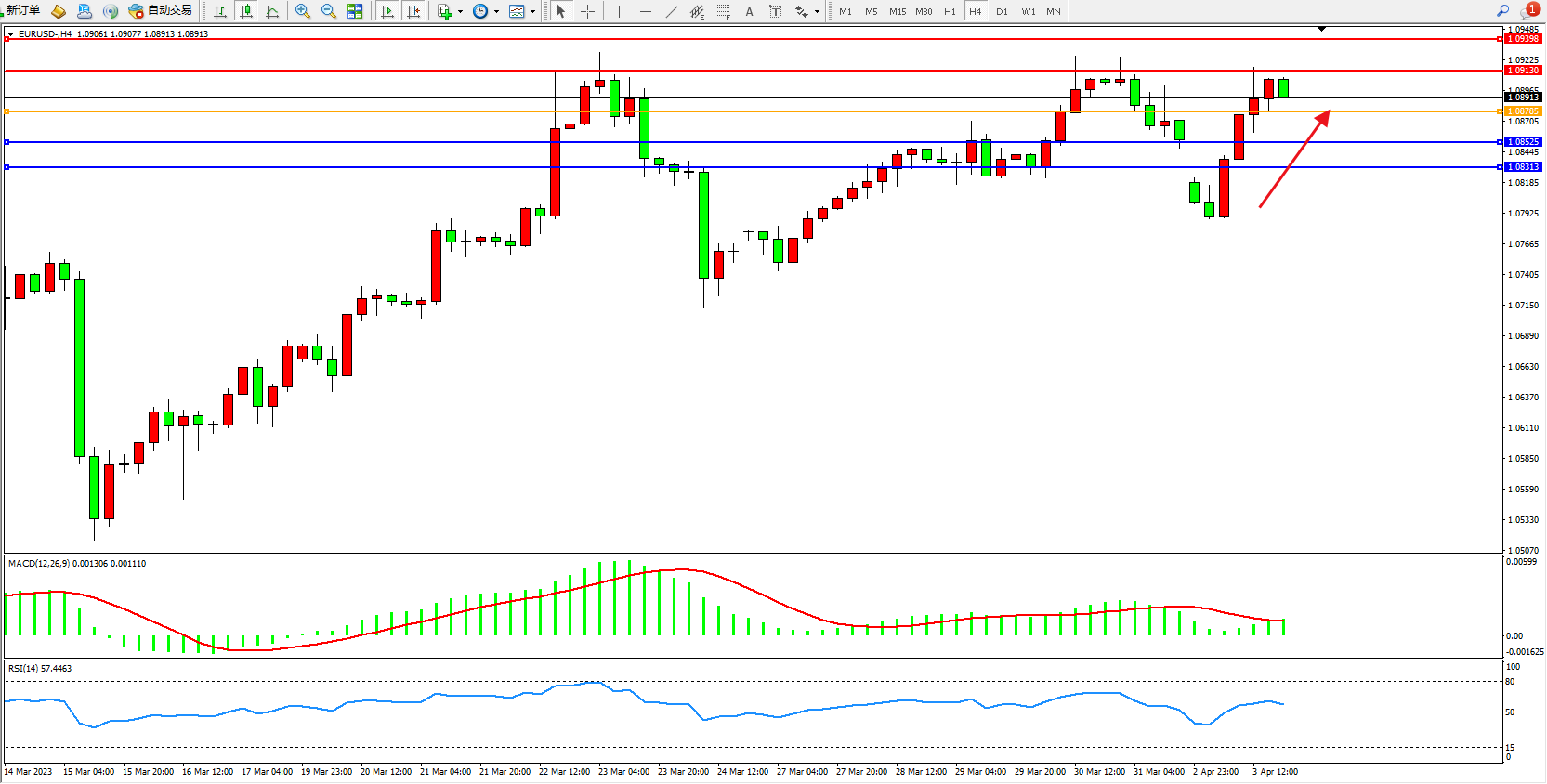The image size is (1547, 784).
Task: Expand the arrows objects dropdown
Action: pos(817,12)
